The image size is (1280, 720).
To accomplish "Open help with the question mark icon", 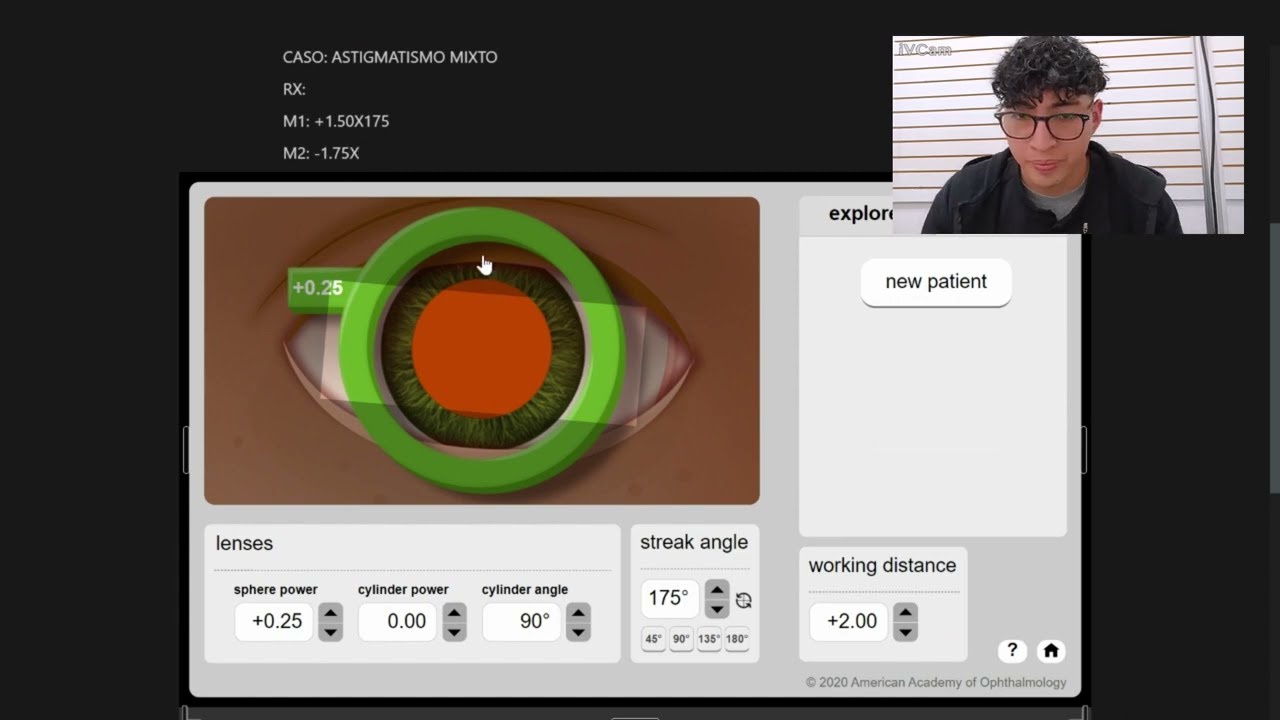I will (x=1012, y=651).
